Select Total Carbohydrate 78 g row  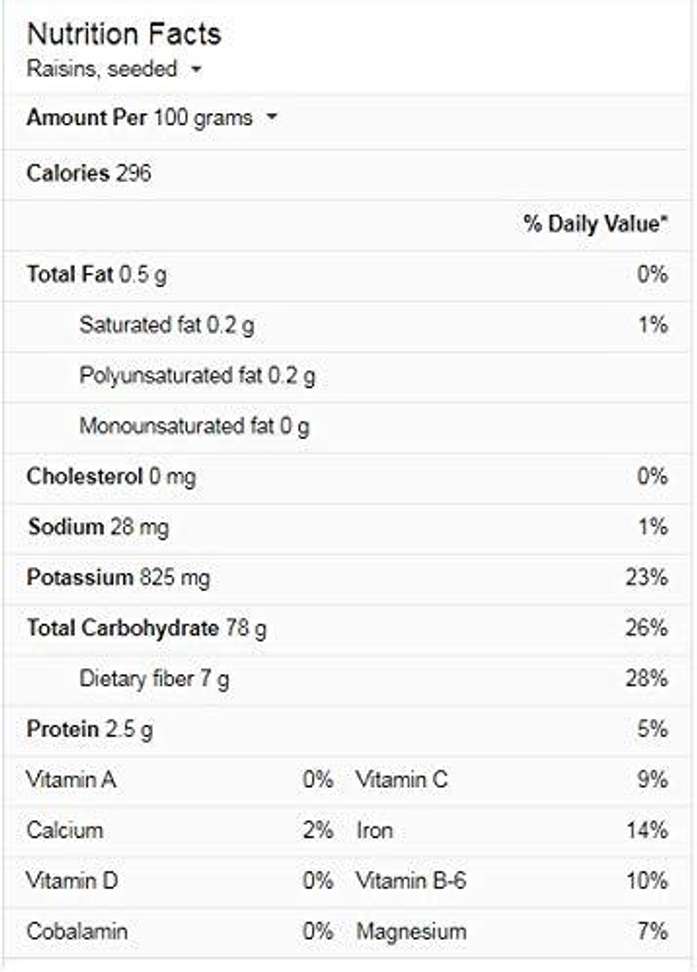tap(146, 629)
